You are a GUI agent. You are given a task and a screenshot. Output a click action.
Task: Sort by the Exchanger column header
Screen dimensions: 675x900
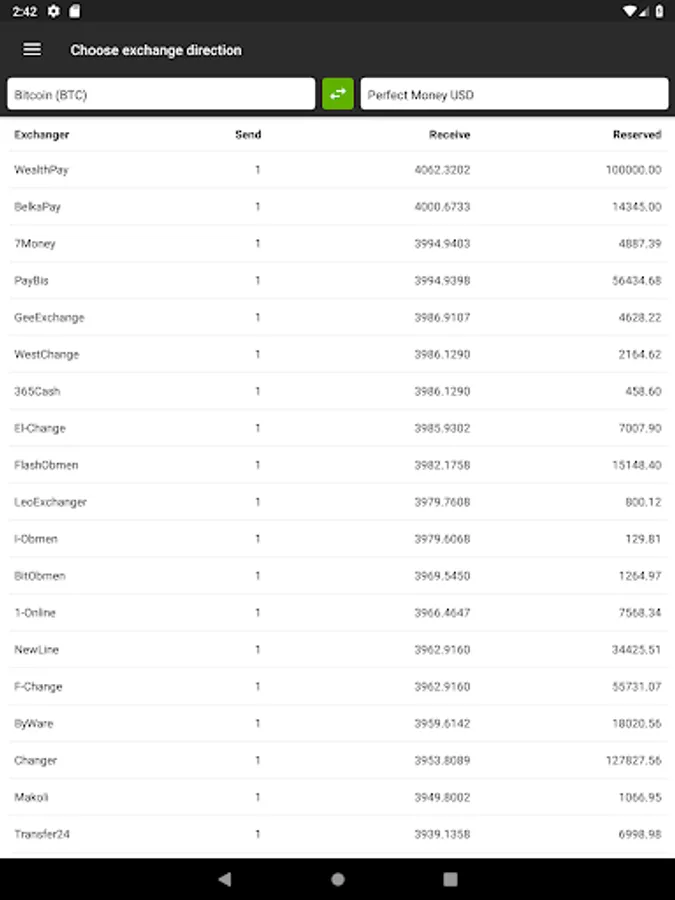coord(42,134)
